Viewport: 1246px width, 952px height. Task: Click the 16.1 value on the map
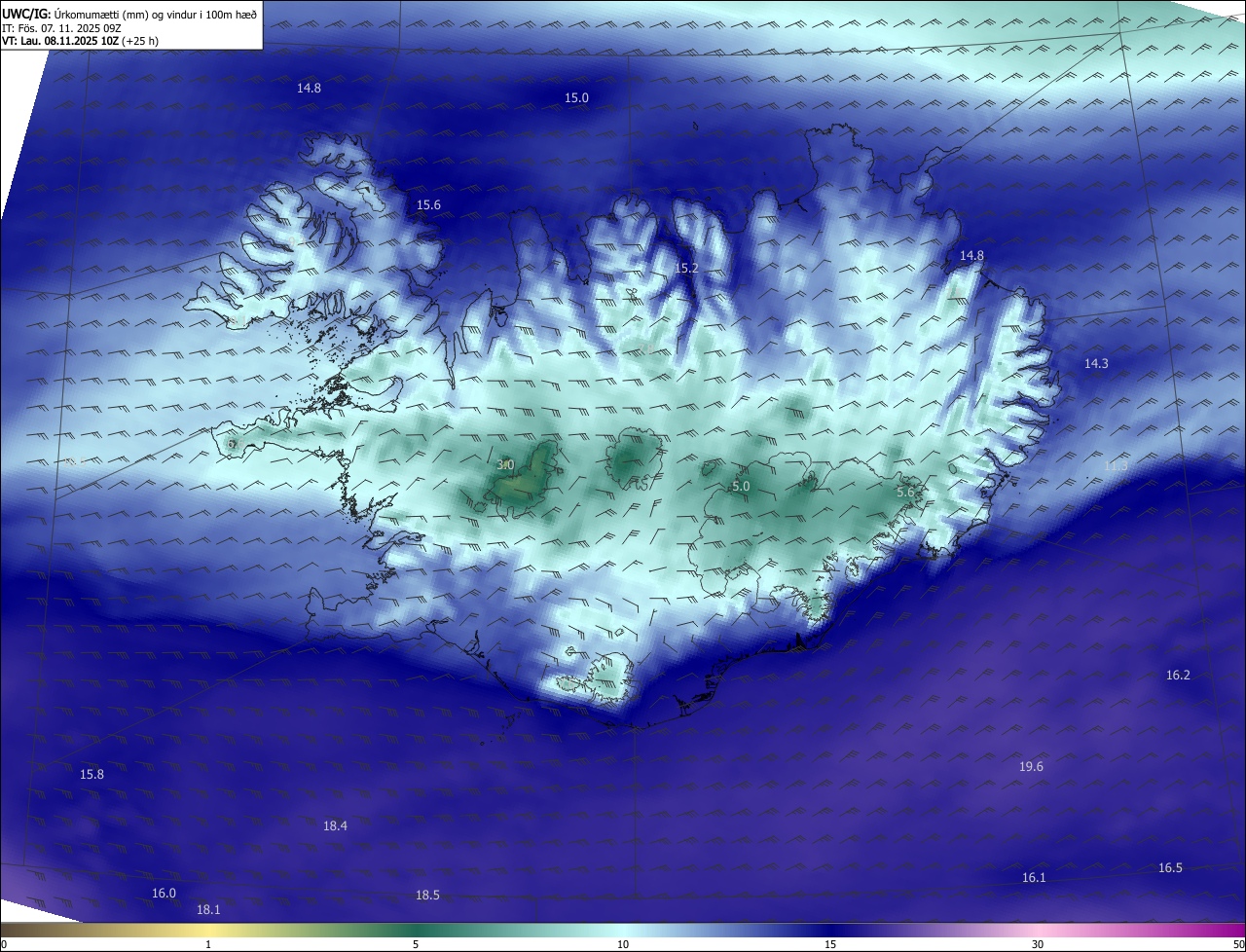click(x=1034, y=878)
